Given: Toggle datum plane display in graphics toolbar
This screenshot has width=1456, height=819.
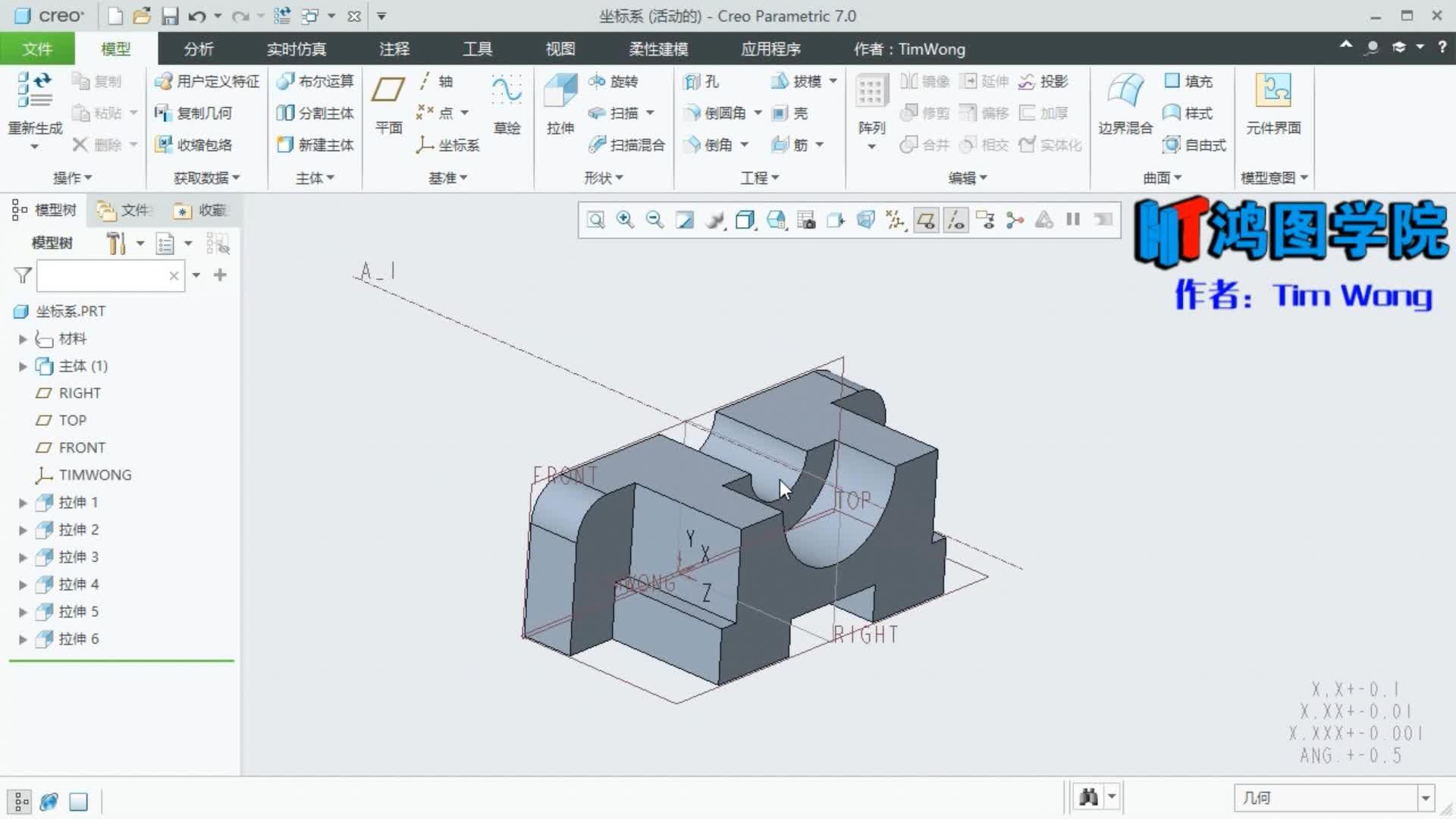Looking at the screenshot, I should (926, 221).
